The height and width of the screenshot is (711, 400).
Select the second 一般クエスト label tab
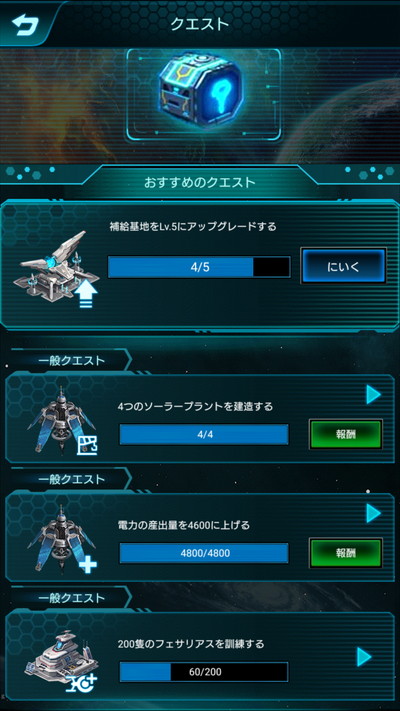[71, 479]
